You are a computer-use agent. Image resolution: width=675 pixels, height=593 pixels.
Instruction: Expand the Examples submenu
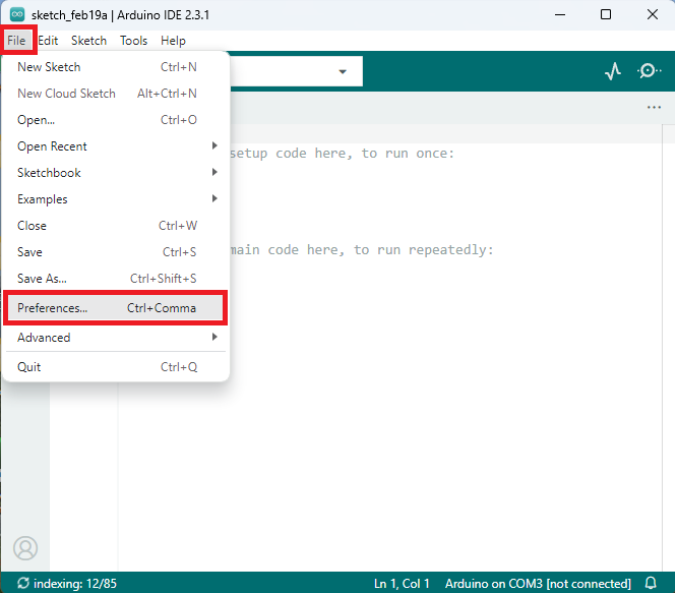pos(115,199)
